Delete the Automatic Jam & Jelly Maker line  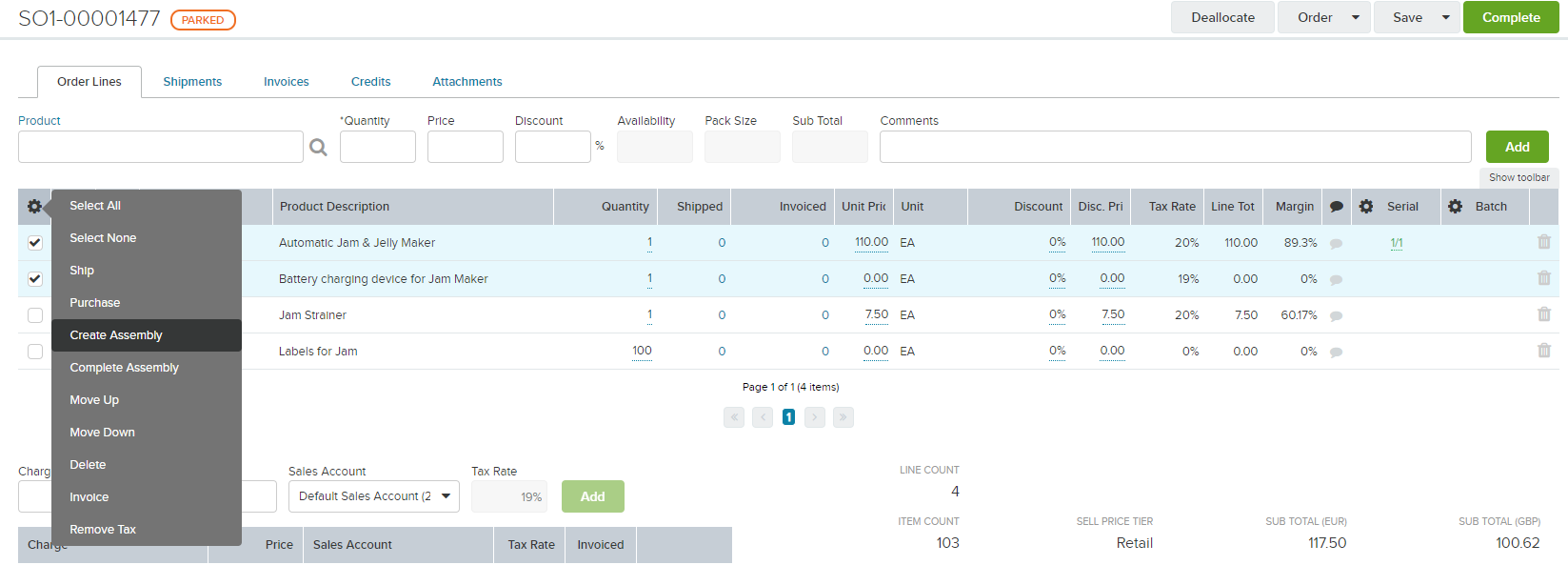point(1543,242)
